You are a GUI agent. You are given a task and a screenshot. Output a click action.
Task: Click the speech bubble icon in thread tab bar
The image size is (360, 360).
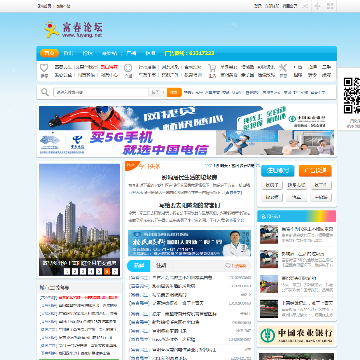(228, 266)
